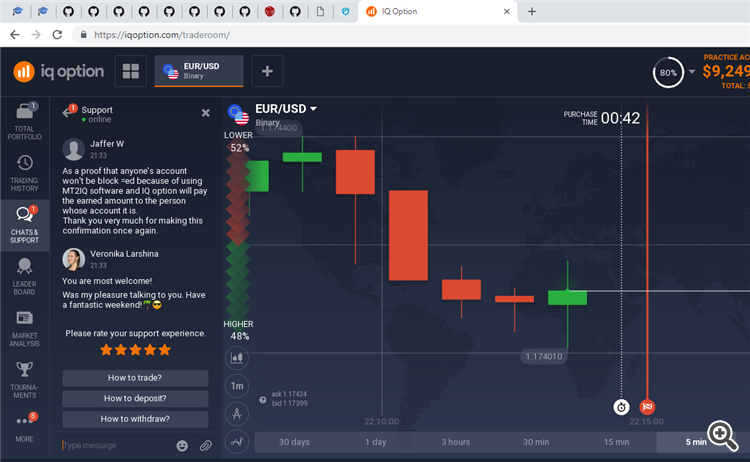Open Tournaments section
The height and width of the screenshot is (462, 750).
(24, 380)
